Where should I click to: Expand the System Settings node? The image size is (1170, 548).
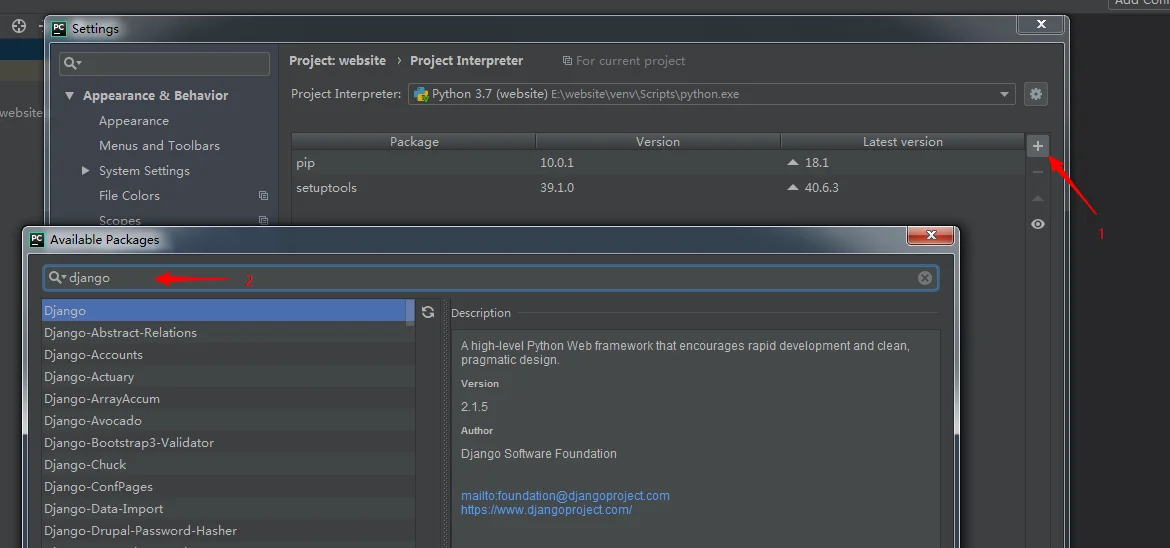point(86,171)
